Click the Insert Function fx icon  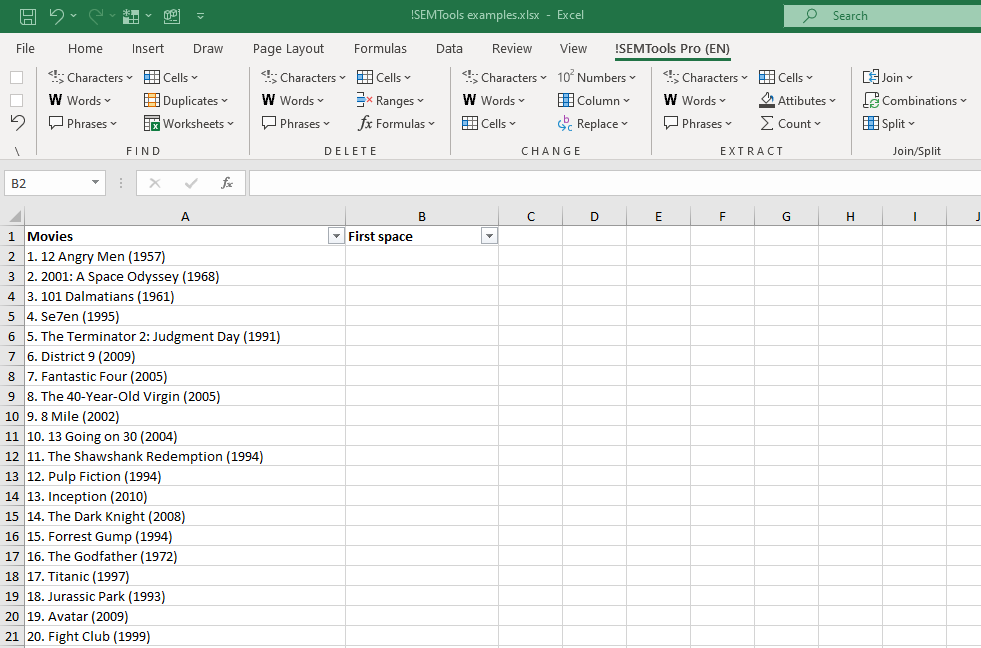226,183
